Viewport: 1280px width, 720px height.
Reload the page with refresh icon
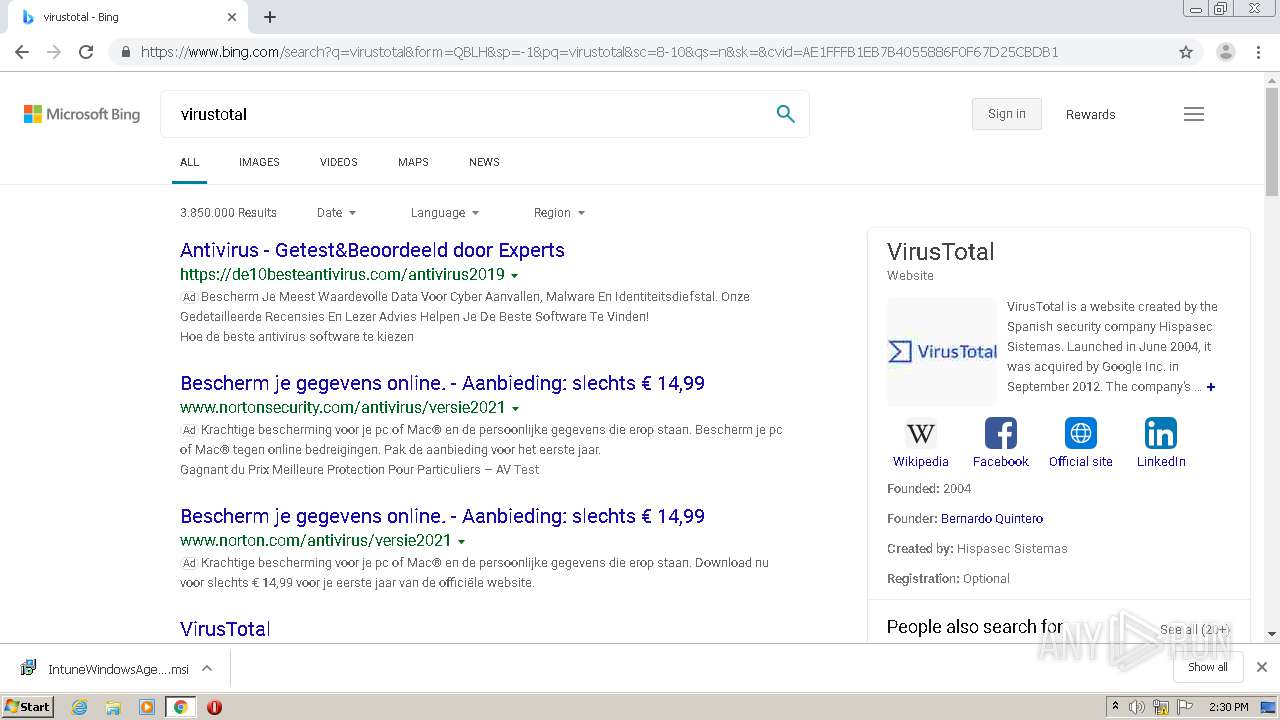pyautogui.click(x=86, y=52)
